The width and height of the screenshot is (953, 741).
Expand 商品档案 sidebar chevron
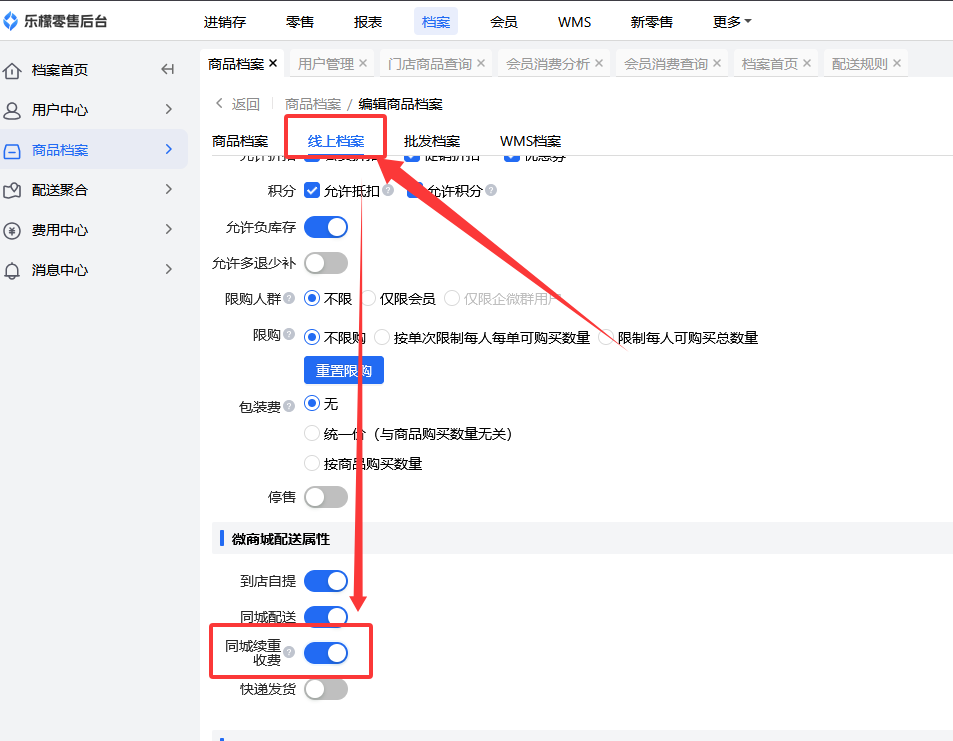point(169,150)
